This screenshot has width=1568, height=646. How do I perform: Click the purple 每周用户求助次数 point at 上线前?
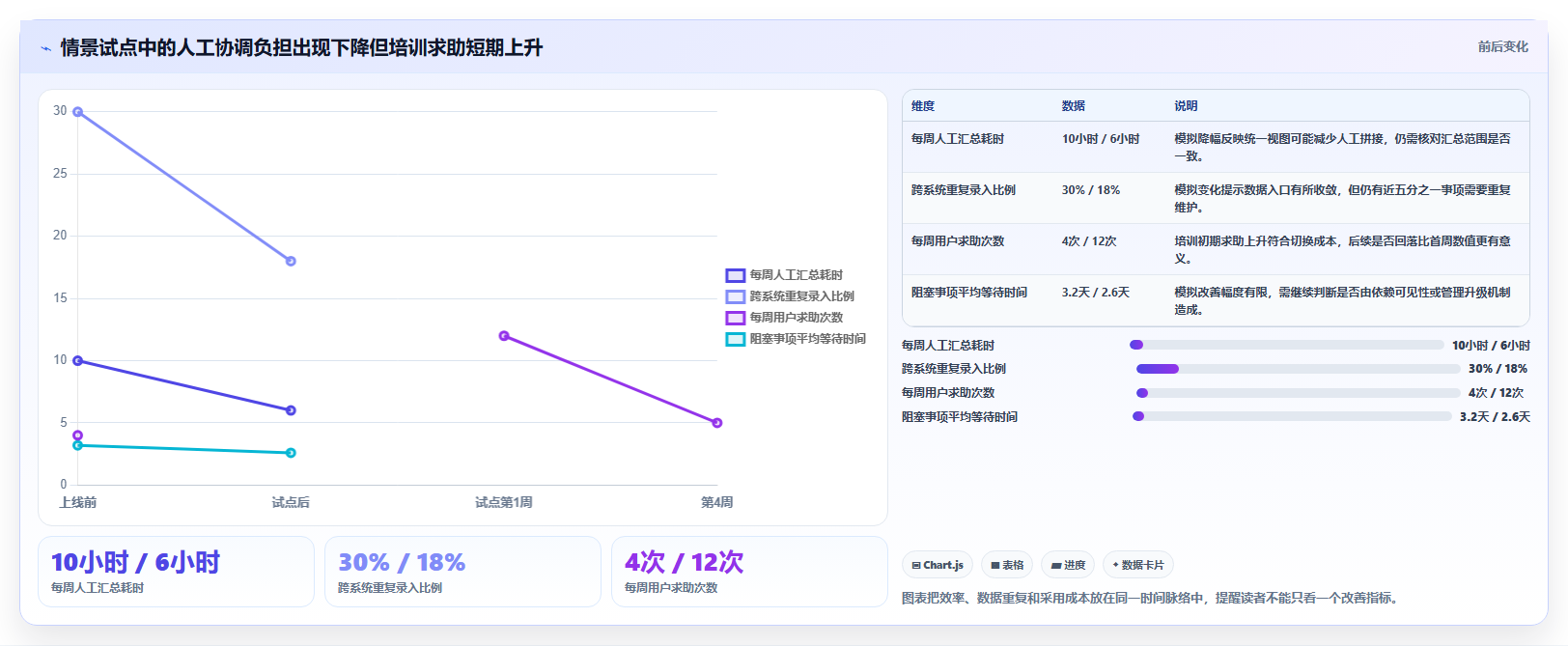pyautogui.click(x=78, y=435)
